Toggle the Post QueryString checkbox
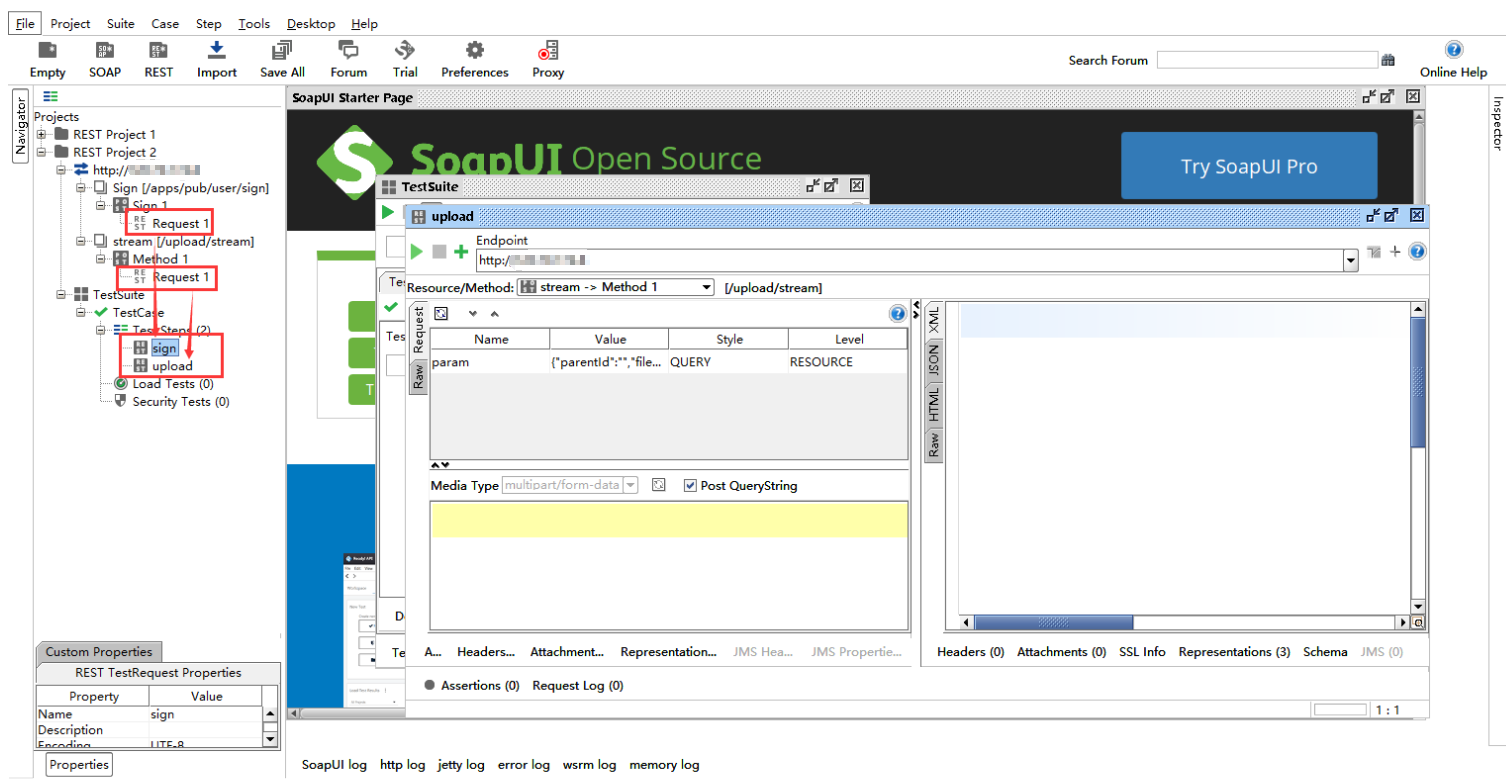This screenshot has width=1508, height=782. click(690, 486)
